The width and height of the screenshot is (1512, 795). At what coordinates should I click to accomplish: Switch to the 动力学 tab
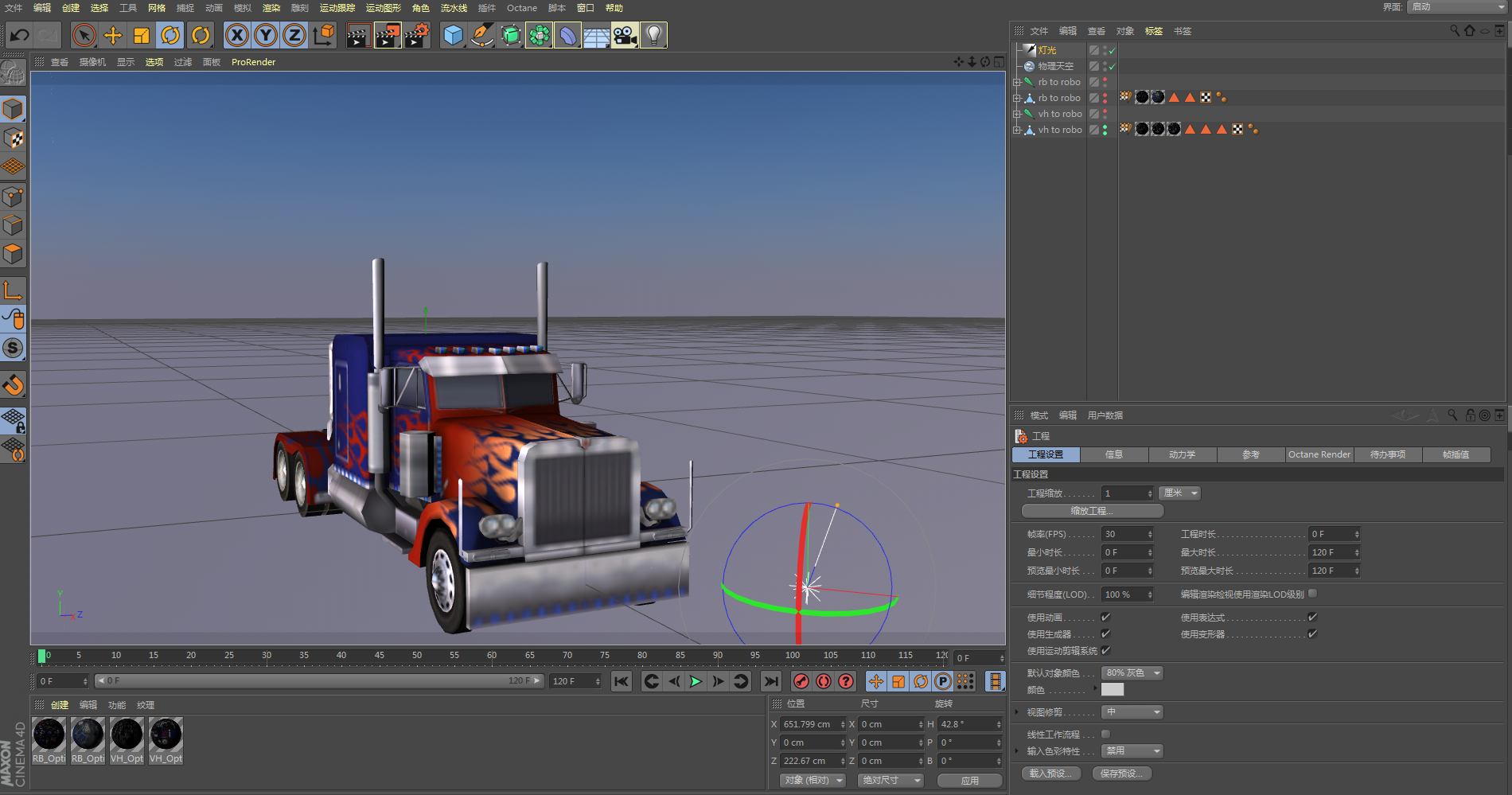1183,454
